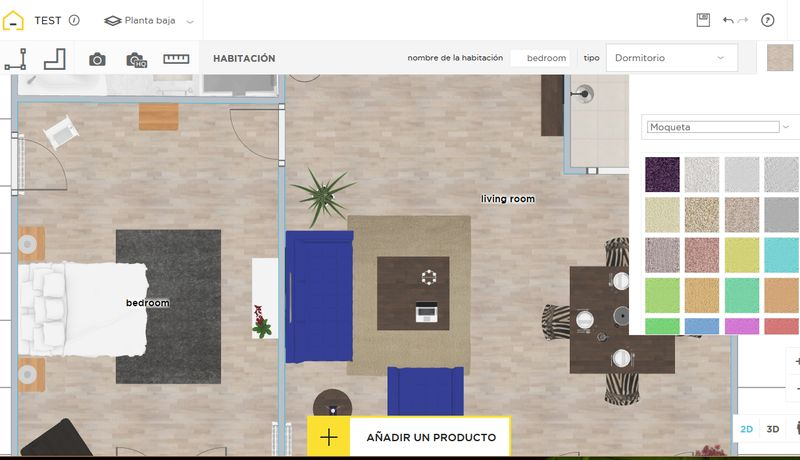The height and width of the screenshot is (460, 800).
Task: Switch to 2D view
Action: pos(746,429)
